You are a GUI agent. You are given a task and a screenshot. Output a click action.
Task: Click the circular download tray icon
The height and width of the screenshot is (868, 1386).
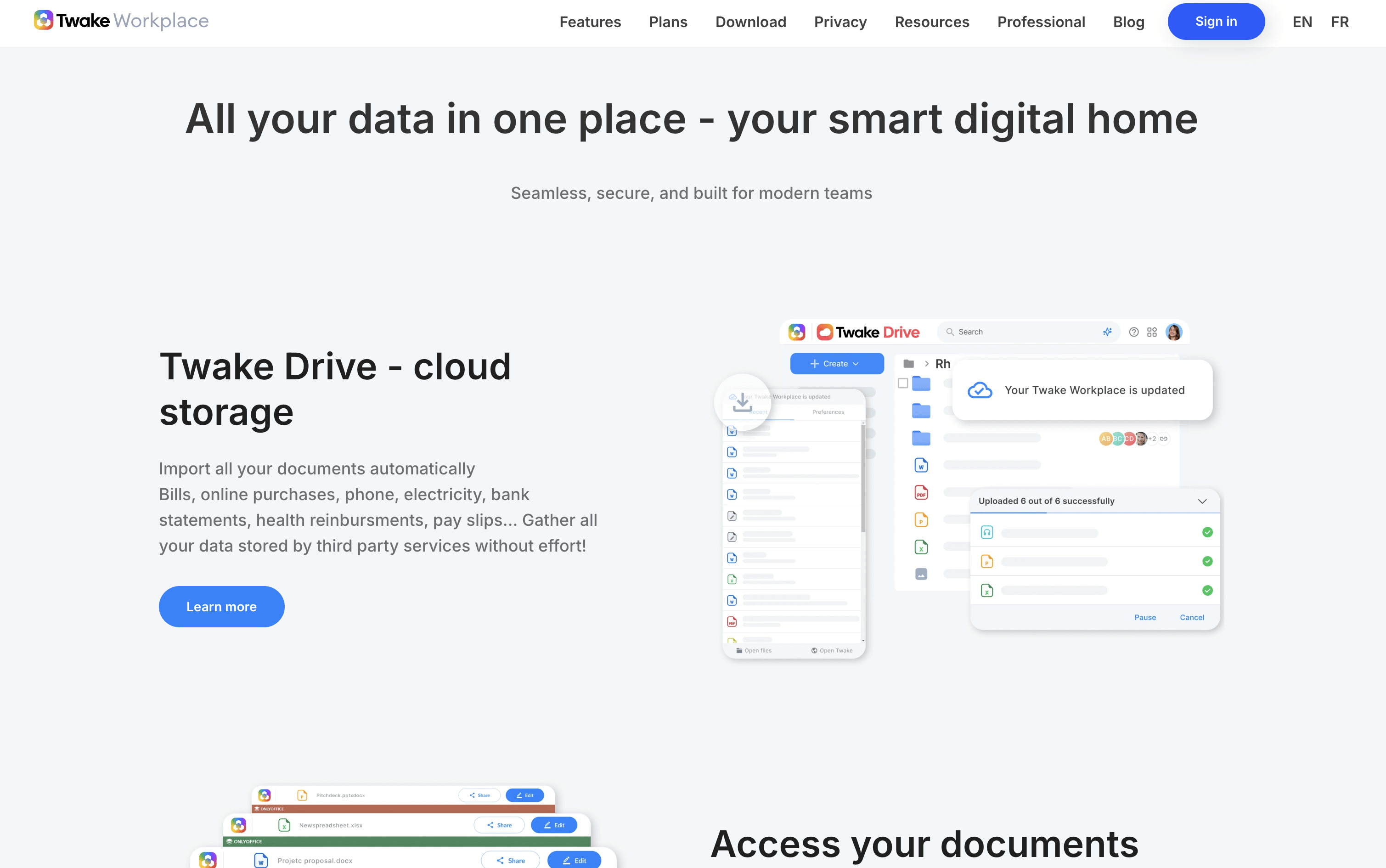point(743,402)
